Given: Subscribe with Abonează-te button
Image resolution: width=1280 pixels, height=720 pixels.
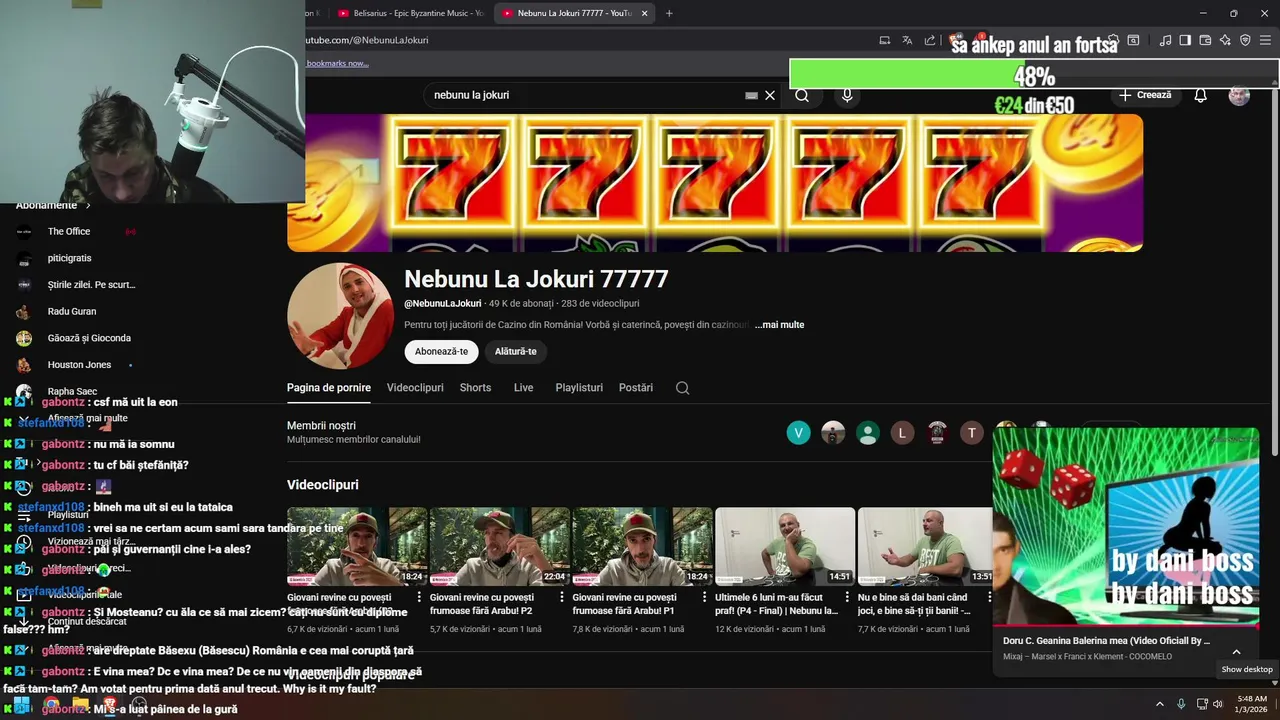Looking at the screenshot, I should (441, 351).
